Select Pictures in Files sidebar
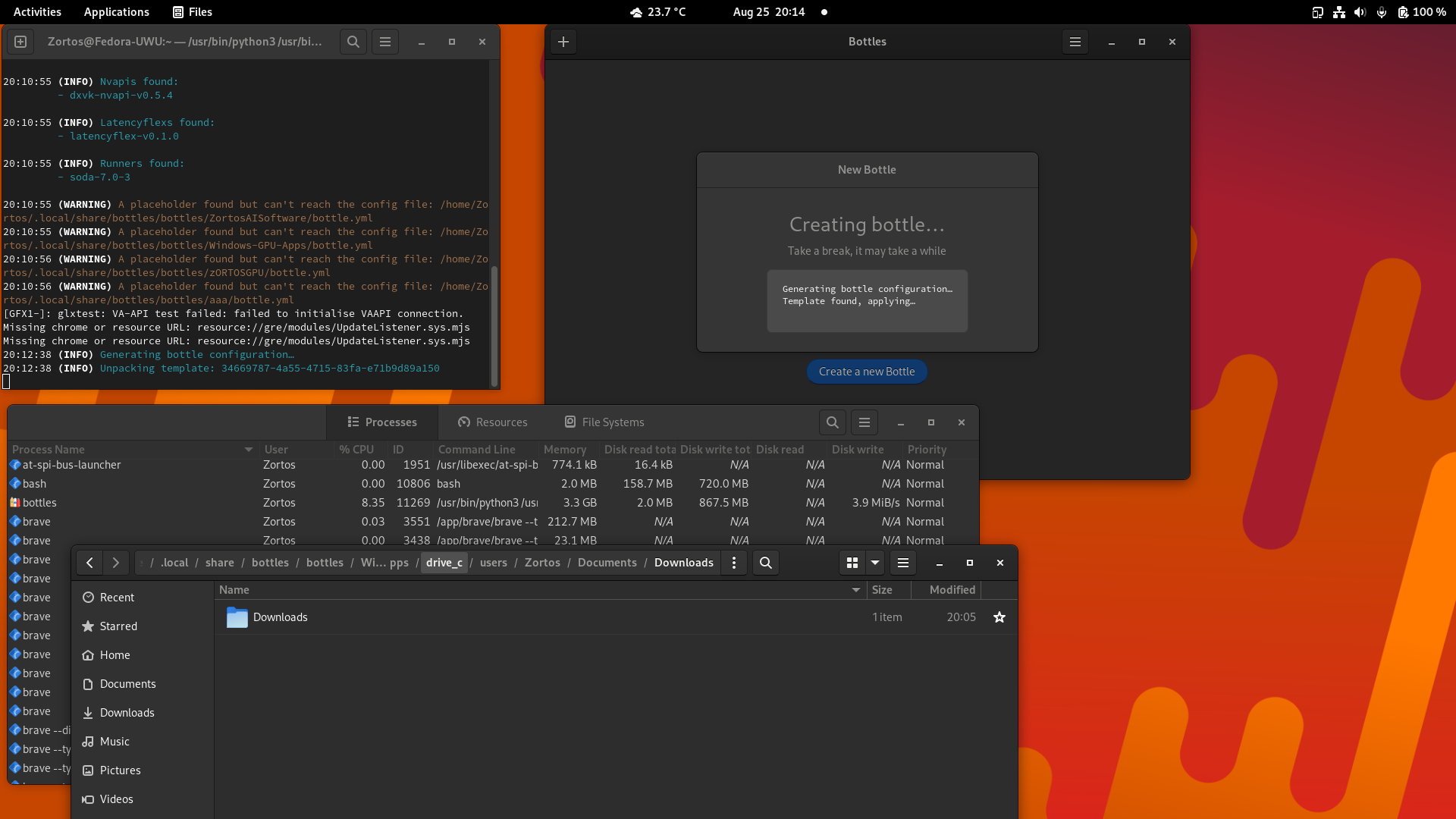This screenshot has width=1456, height=819. coord(120,770)
